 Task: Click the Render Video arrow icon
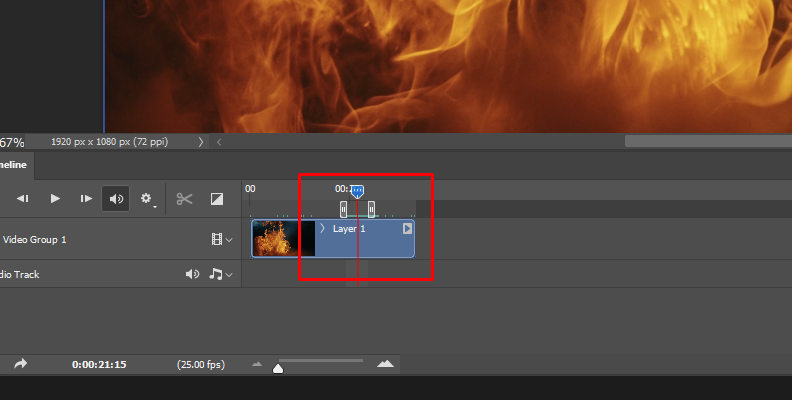click(x=20, y=364)
